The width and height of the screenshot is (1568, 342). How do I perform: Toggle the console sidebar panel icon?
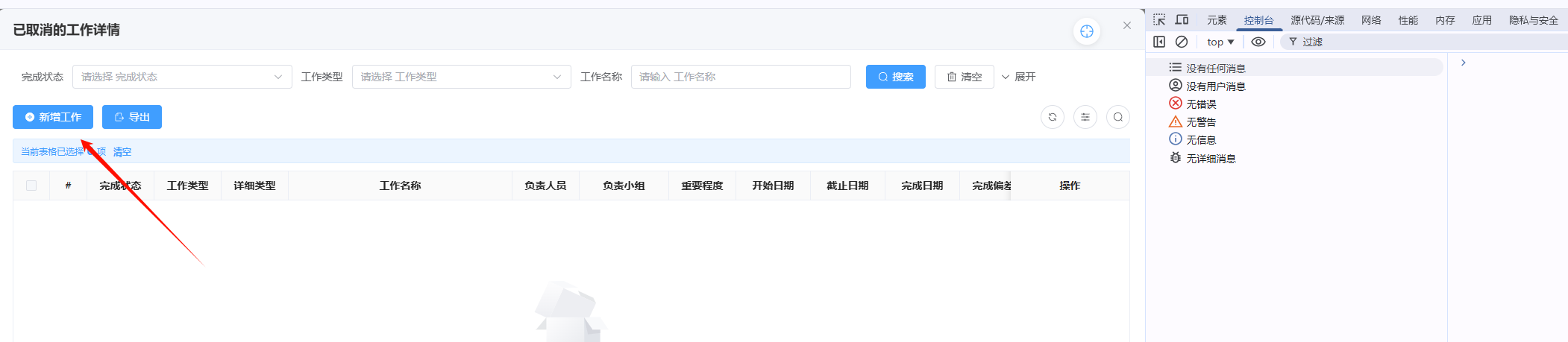pos(1158,42)
